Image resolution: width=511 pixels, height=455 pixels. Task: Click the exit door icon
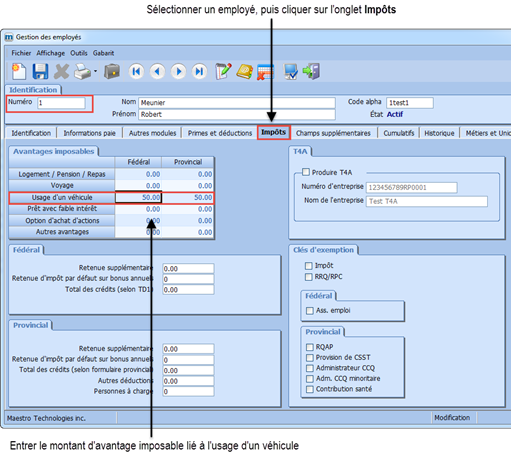311,71
